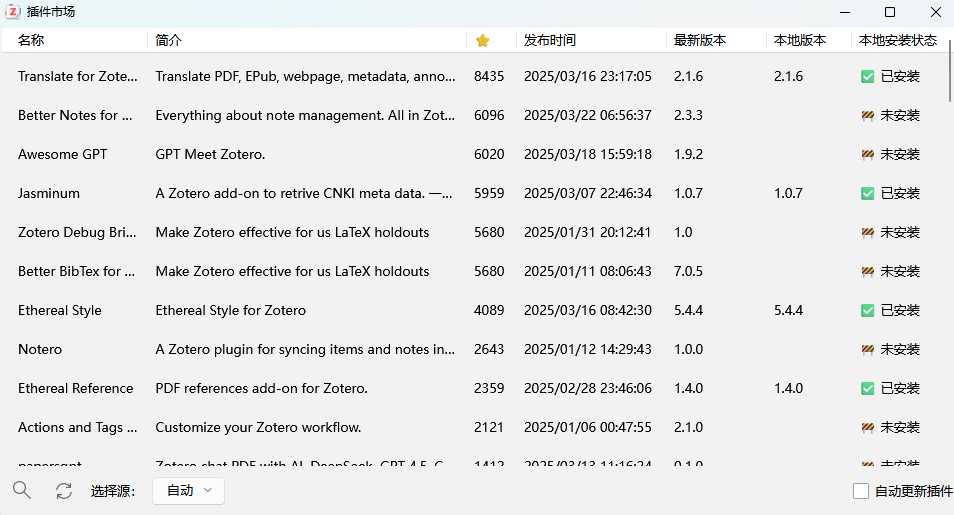Select the Translate for Zotero plugin name
This screenshot has height=515, width=954.
point(78,76)
